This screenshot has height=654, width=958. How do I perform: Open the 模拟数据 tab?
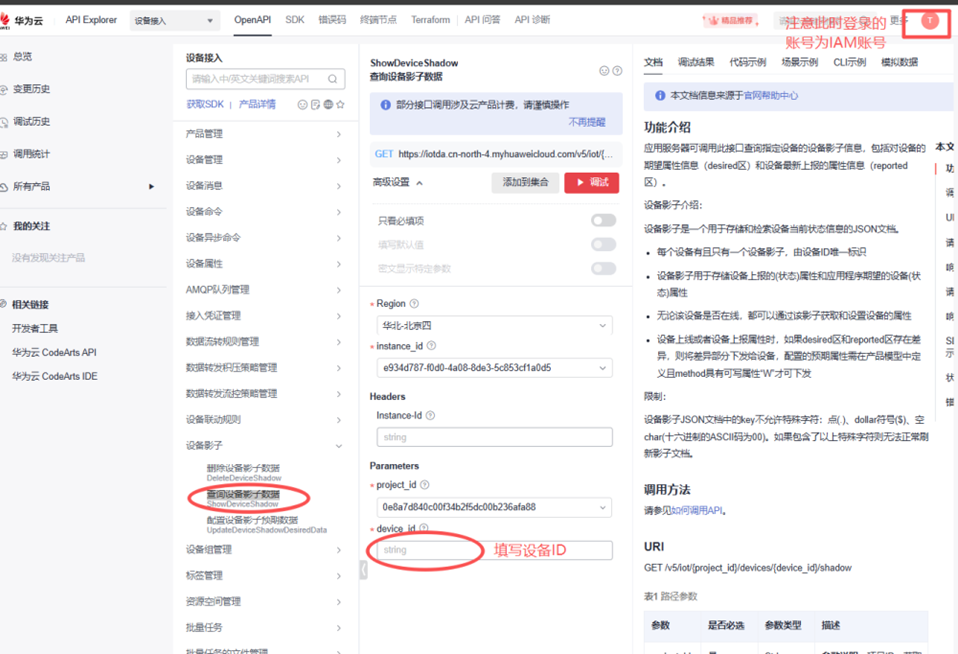click(x=899, y=62)
